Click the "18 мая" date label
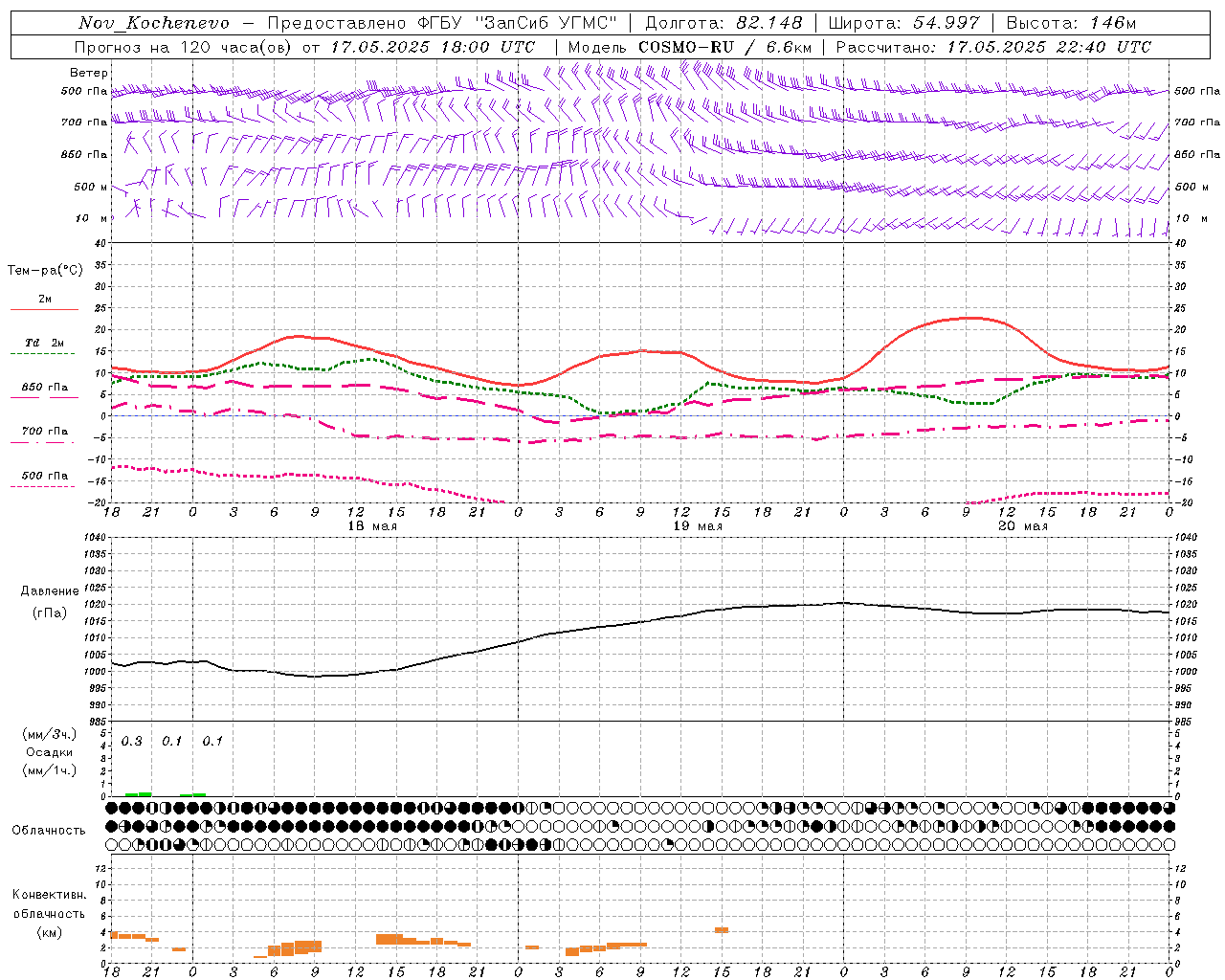 pyautogui.click(x=372, y=526)
